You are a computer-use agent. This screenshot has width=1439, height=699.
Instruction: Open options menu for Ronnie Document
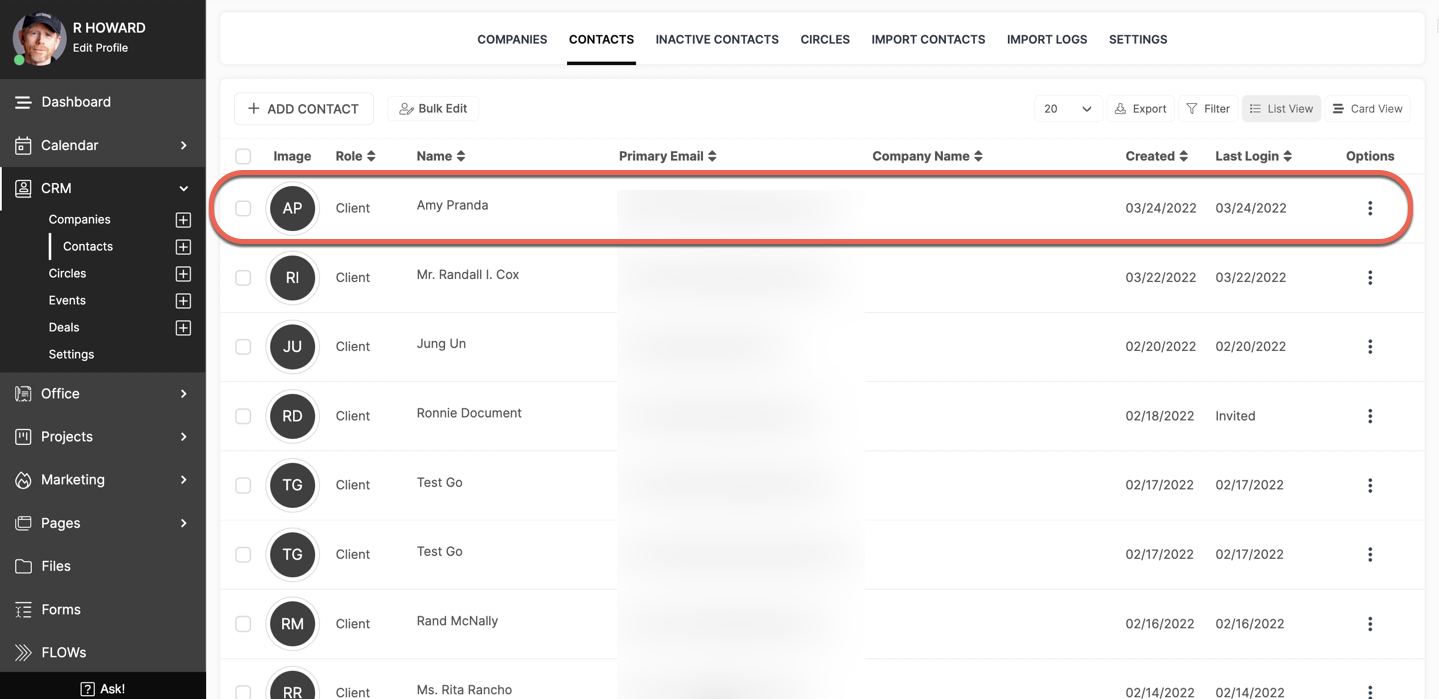coord(1370,416)
